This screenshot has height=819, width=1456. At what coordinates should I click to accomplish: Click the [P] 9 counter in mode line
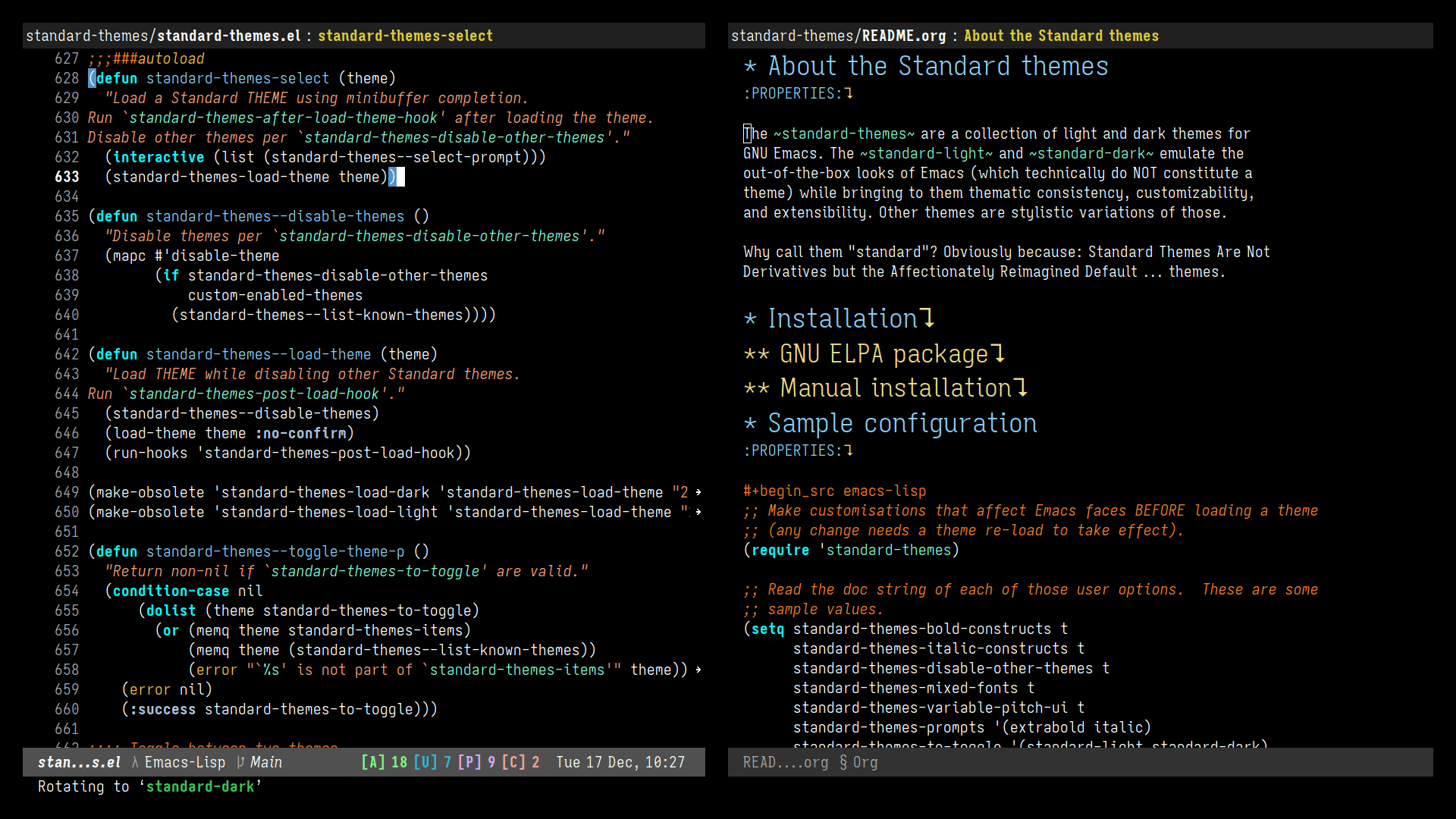click(477, 762)
